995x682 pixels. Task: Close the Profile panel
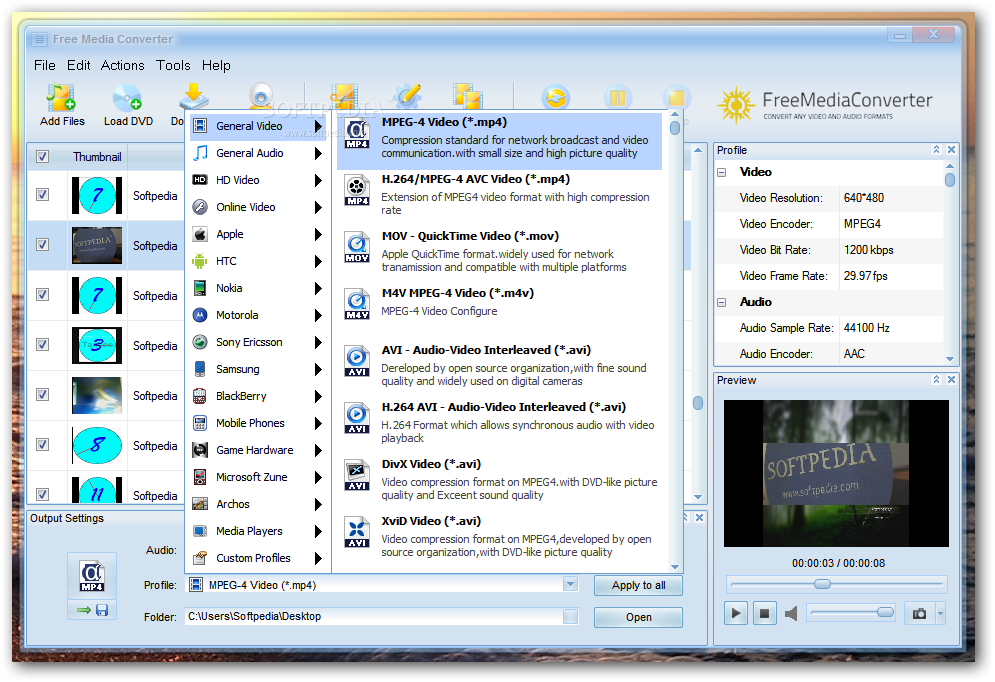(951, 150)
